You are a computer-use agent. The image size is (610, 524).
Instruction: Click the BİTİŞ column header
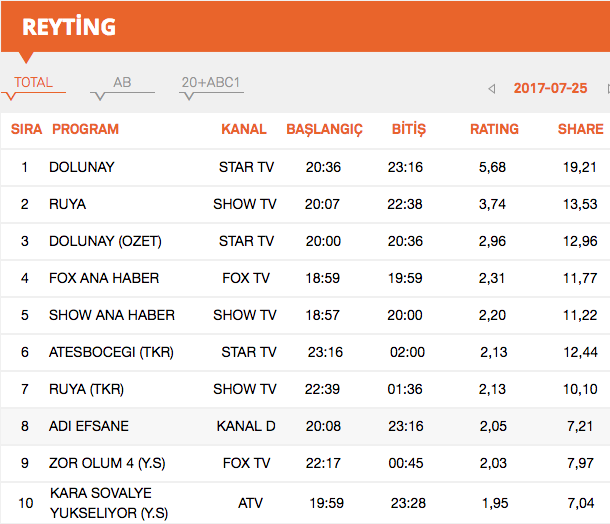tap(407, 129)
